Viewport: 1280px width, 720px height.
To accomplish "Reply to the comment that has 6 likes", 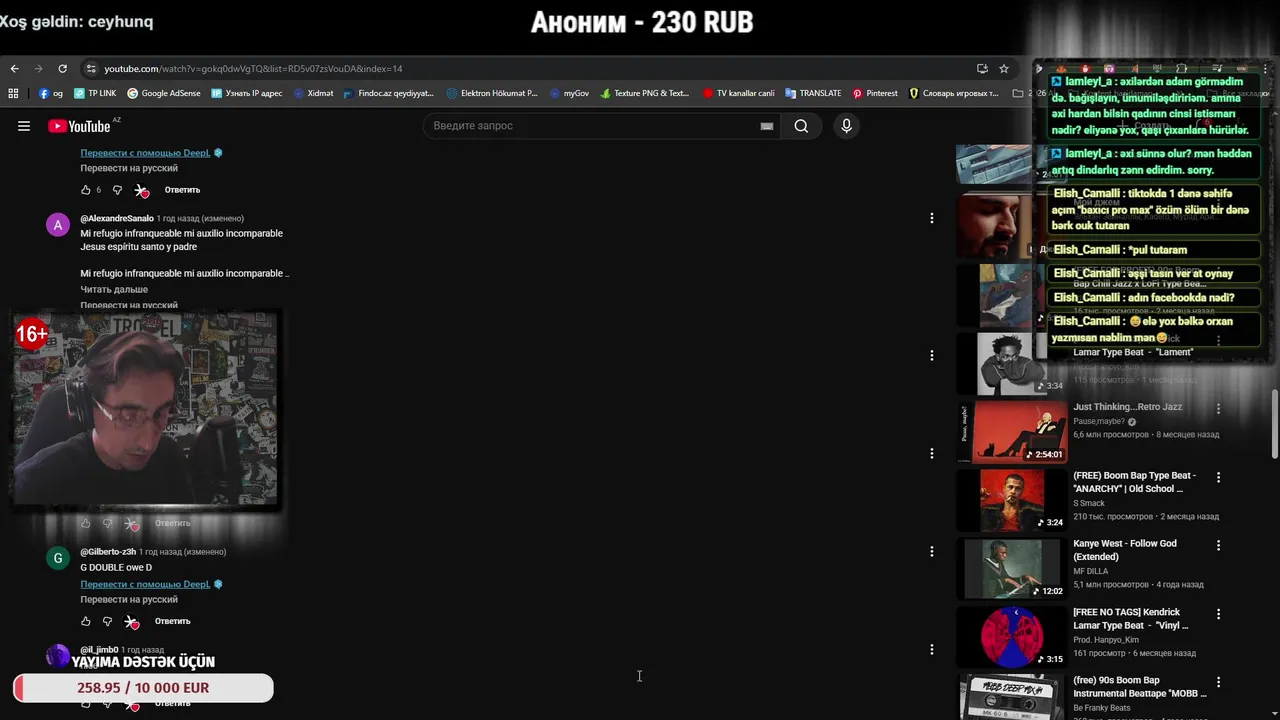I will click(x=182, y=190).
